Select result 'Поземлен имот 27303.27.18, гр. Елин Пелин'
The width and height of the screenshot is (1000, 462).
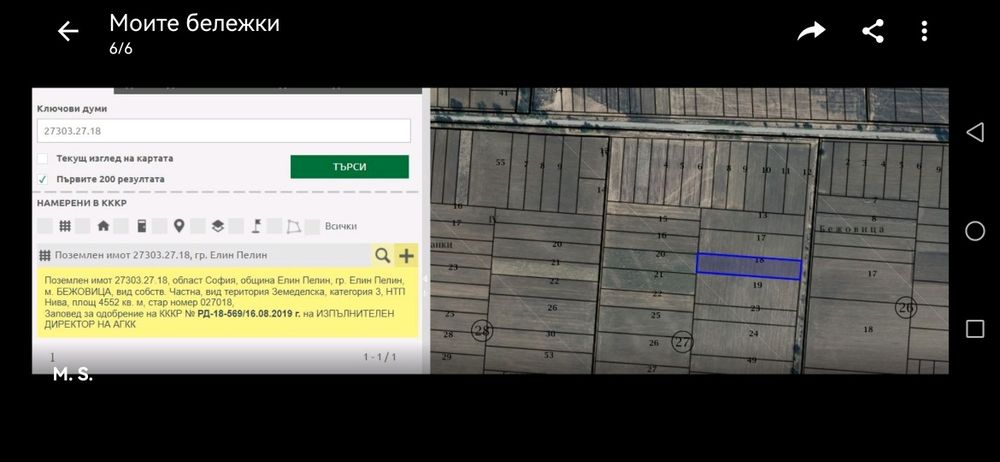click(x=161, y=255)
